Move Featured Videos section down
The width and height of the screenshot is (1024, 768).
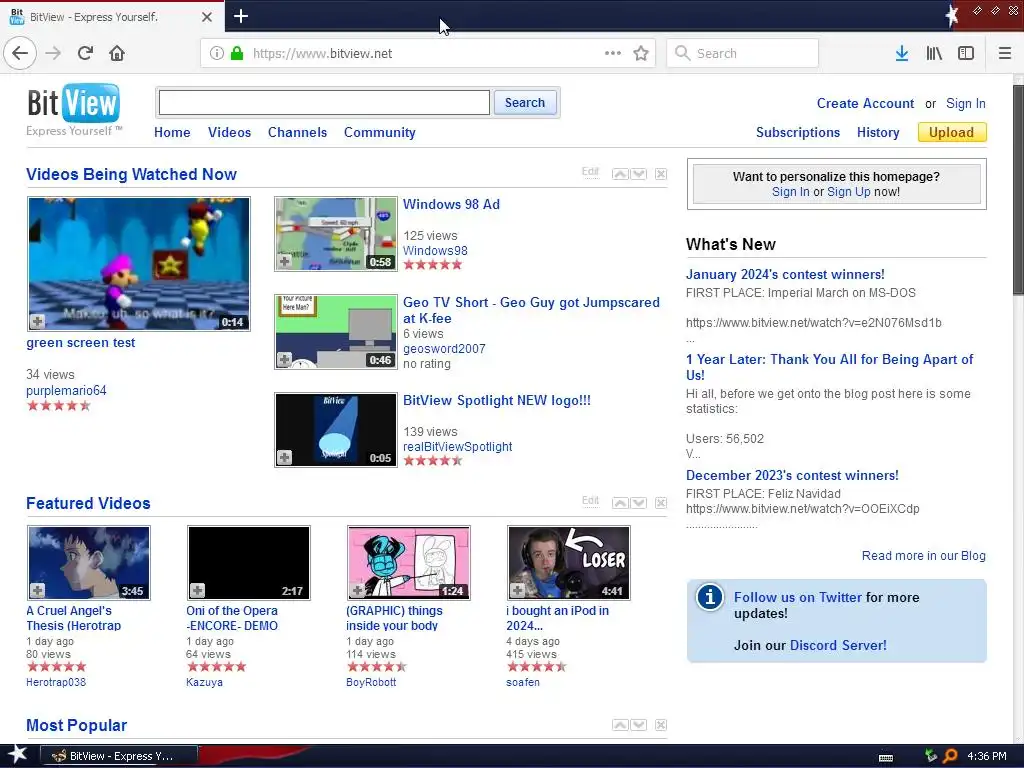point(639,503)
